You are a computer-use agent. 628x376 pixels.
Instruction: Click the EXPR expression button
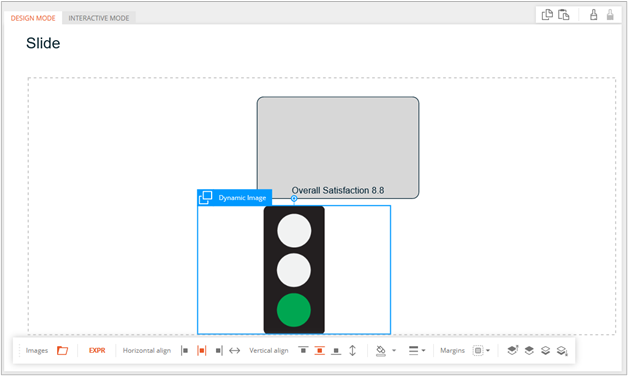[97, 351]
